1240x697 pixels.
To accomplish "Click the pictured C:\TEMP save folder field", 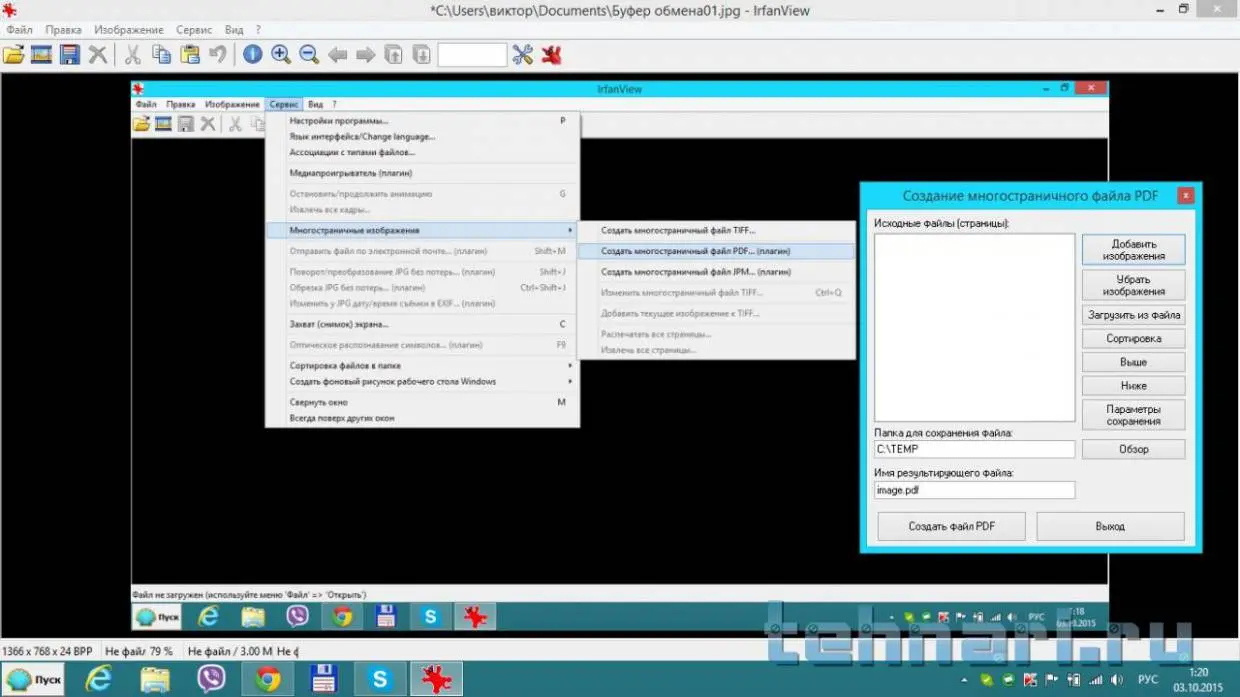I will [x=974, y=449].
